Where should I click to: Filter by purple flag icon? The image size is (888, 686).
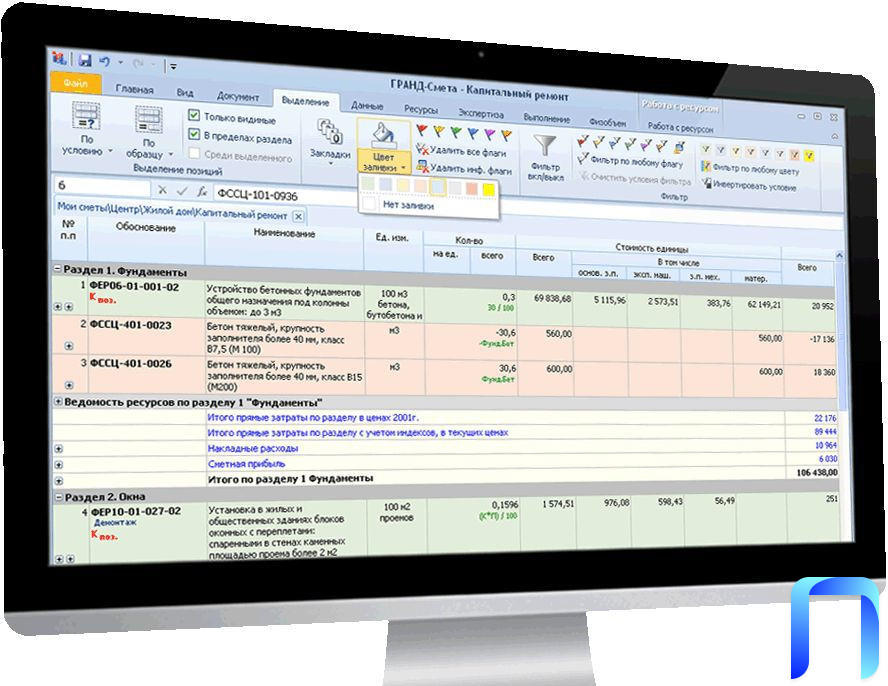pyautogui.click(x=646, y=146)
